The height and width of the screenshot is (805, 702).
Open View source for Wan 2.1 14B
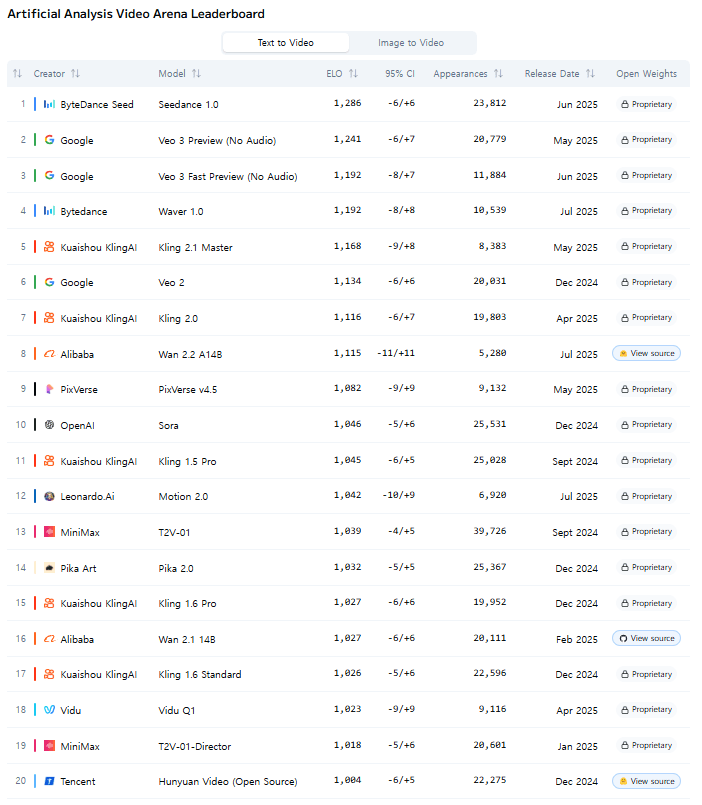click(x=646, y=638)
